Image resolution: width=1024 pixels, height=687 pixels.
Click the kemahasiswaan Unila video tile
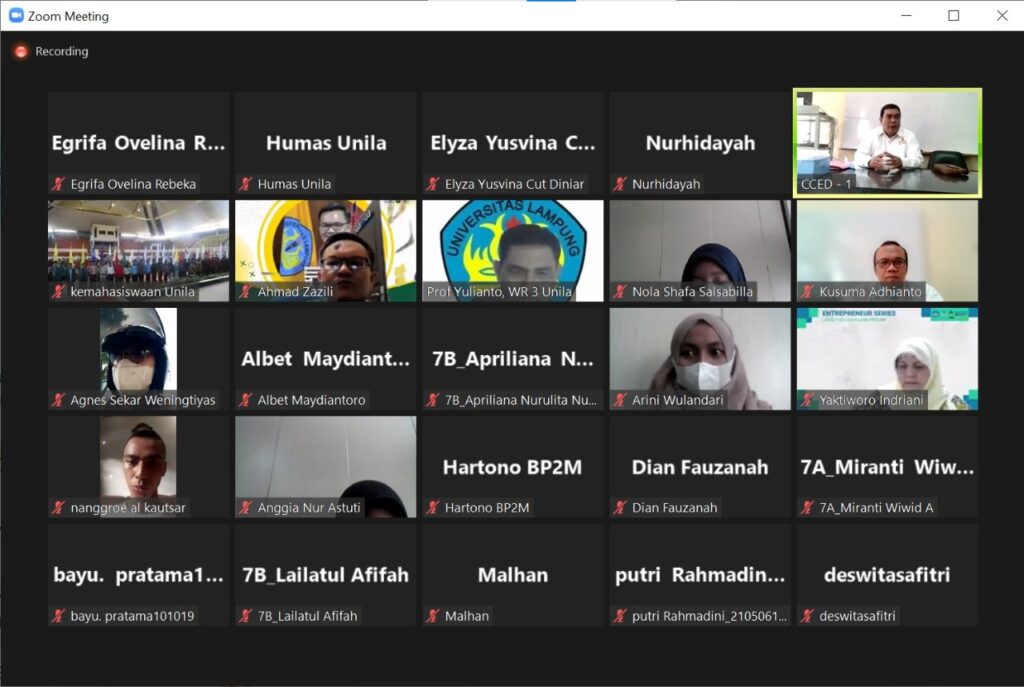click(138, 250)
